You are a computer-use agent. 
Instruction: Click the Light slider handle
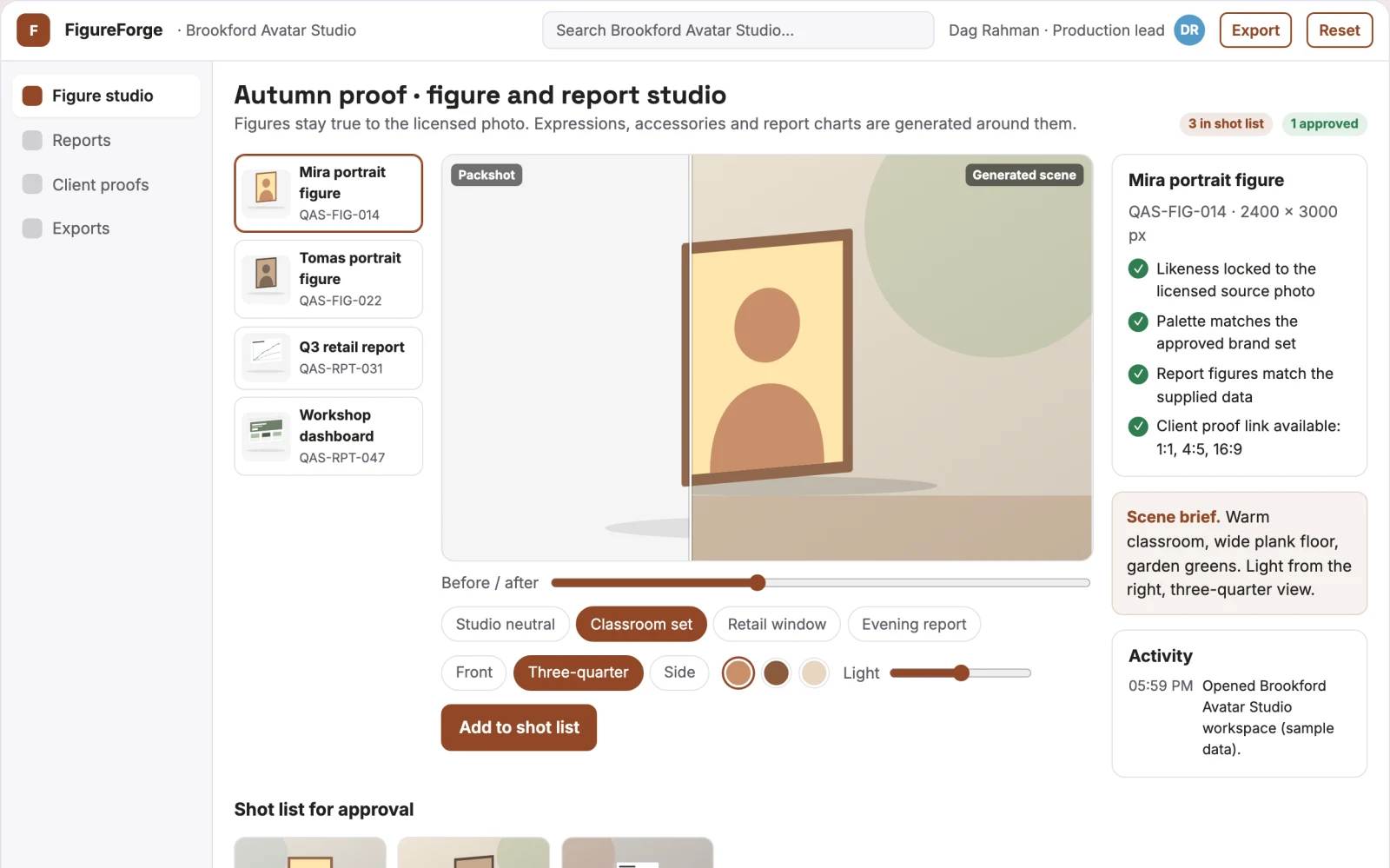tap(961, 673)
